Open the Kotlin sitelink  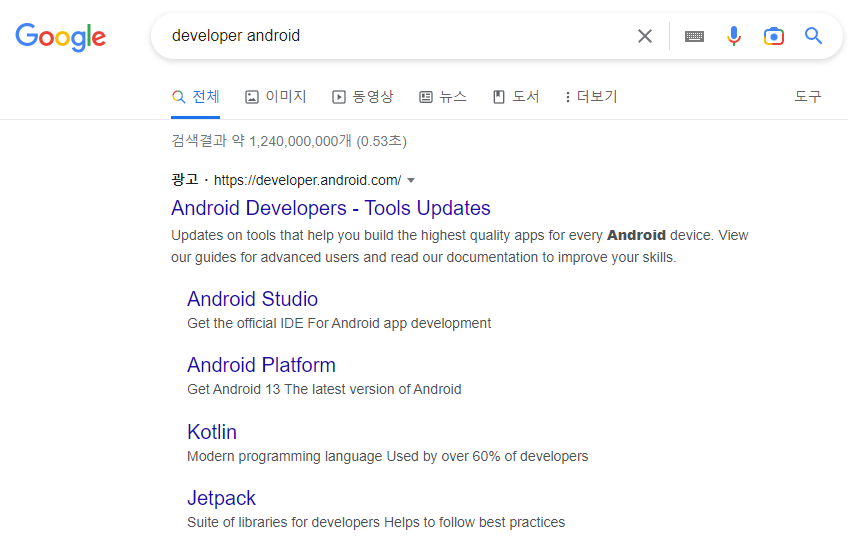coord(212,432)
